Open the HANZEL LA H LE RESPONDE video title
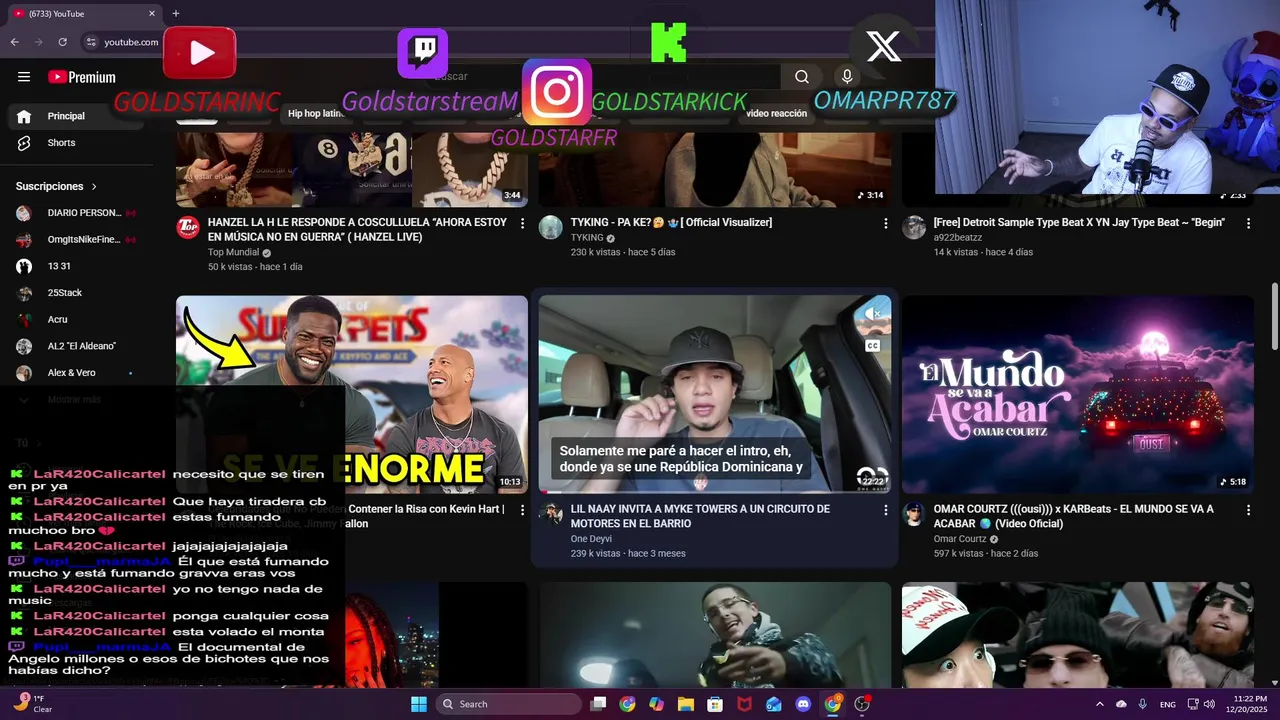The width and height of the screenshot is (1280, 720). (x=357, y=230)
